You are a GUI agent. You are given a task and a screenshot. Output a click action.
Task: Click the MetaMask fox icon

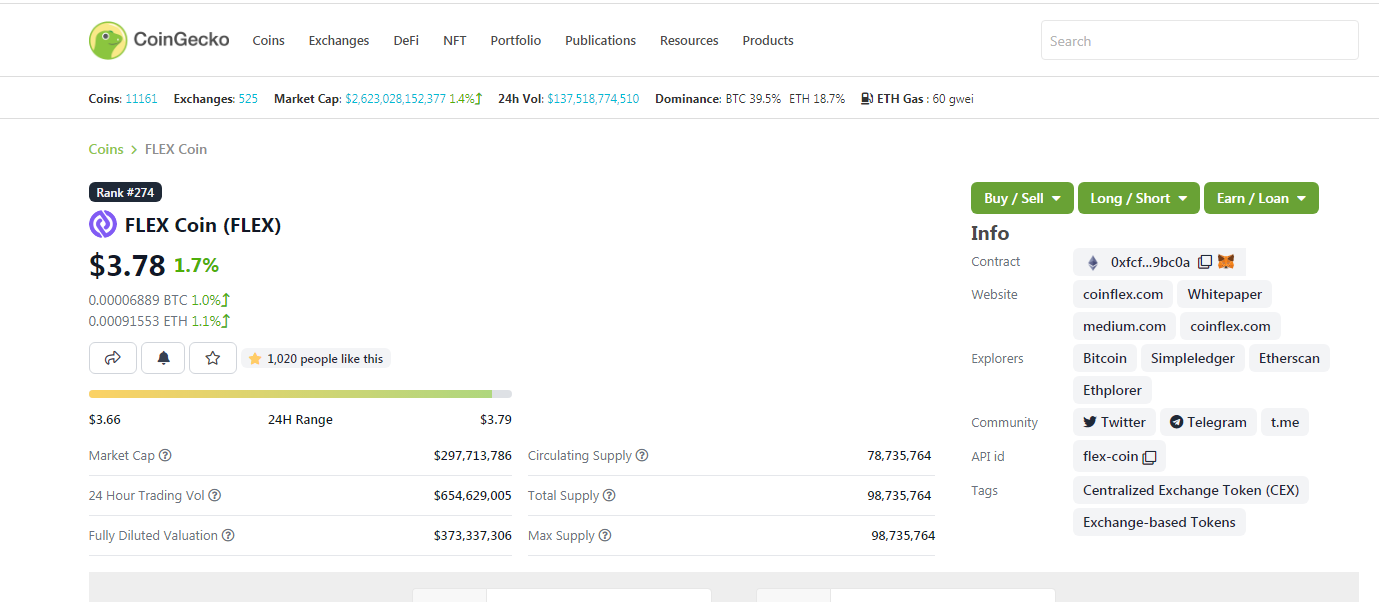pos(1226,262)
